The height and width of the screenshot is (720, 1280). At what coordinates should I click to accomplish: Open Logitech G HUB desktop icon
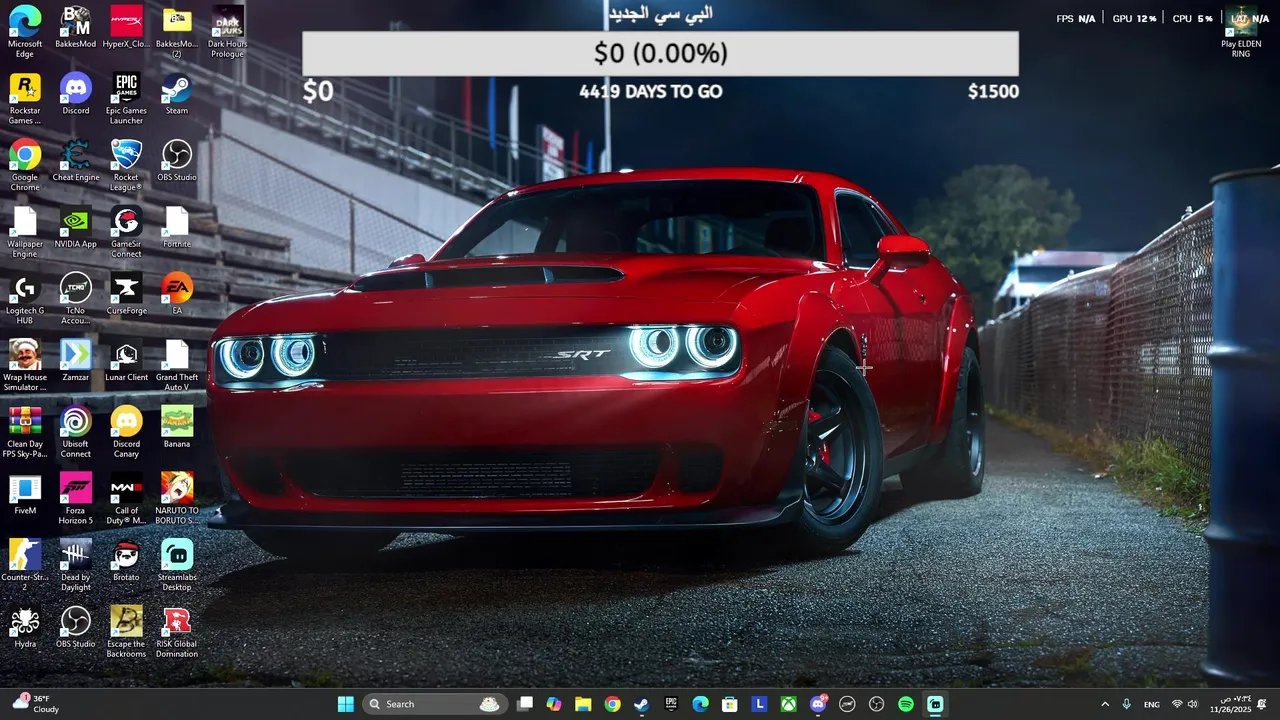[25, 298]
